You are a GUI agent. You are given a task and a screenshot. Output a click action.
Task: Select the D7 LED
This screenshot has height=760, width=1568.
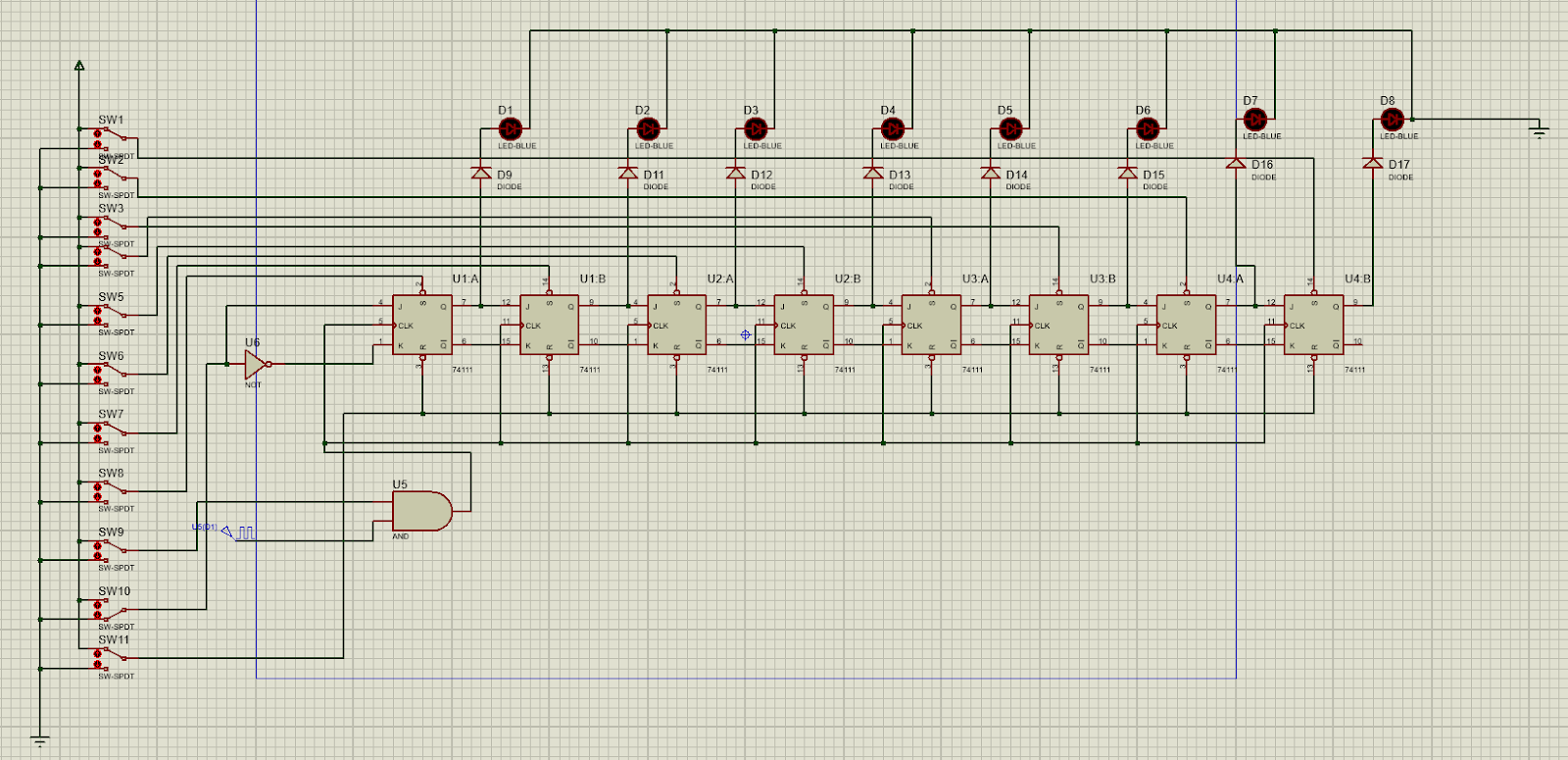(x=1255, y=119)
